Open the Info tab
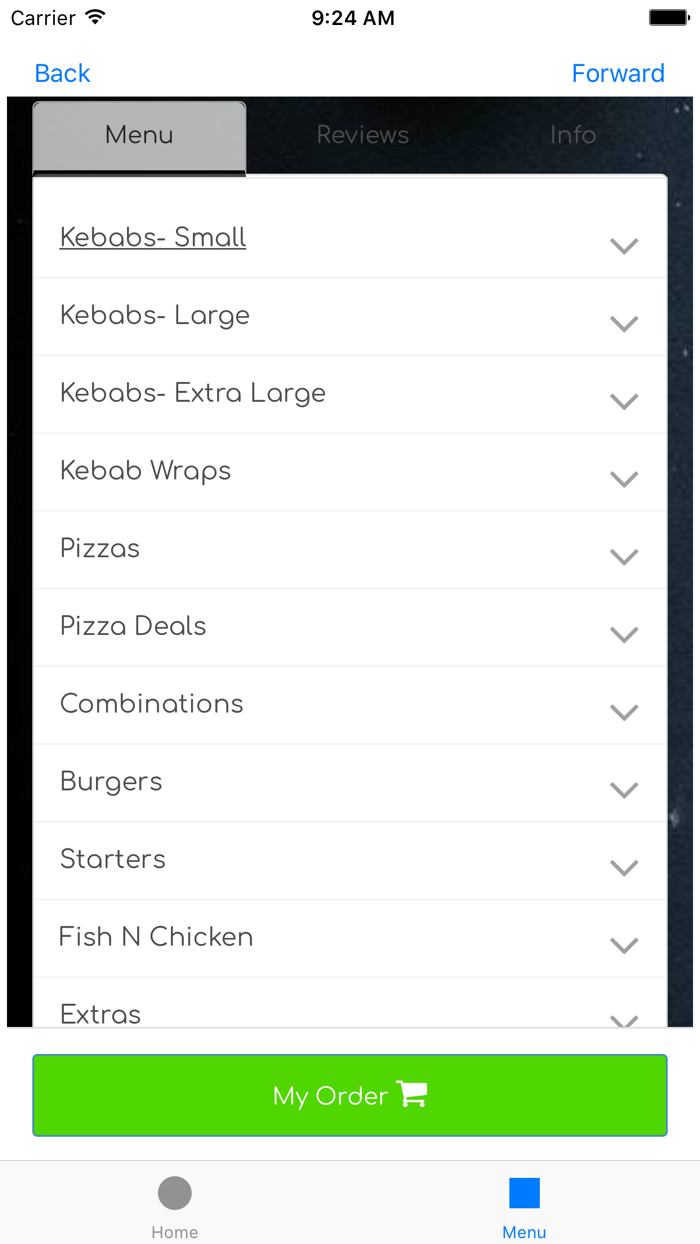This screenshot has height=1244, width=700. tap(573, 135)
